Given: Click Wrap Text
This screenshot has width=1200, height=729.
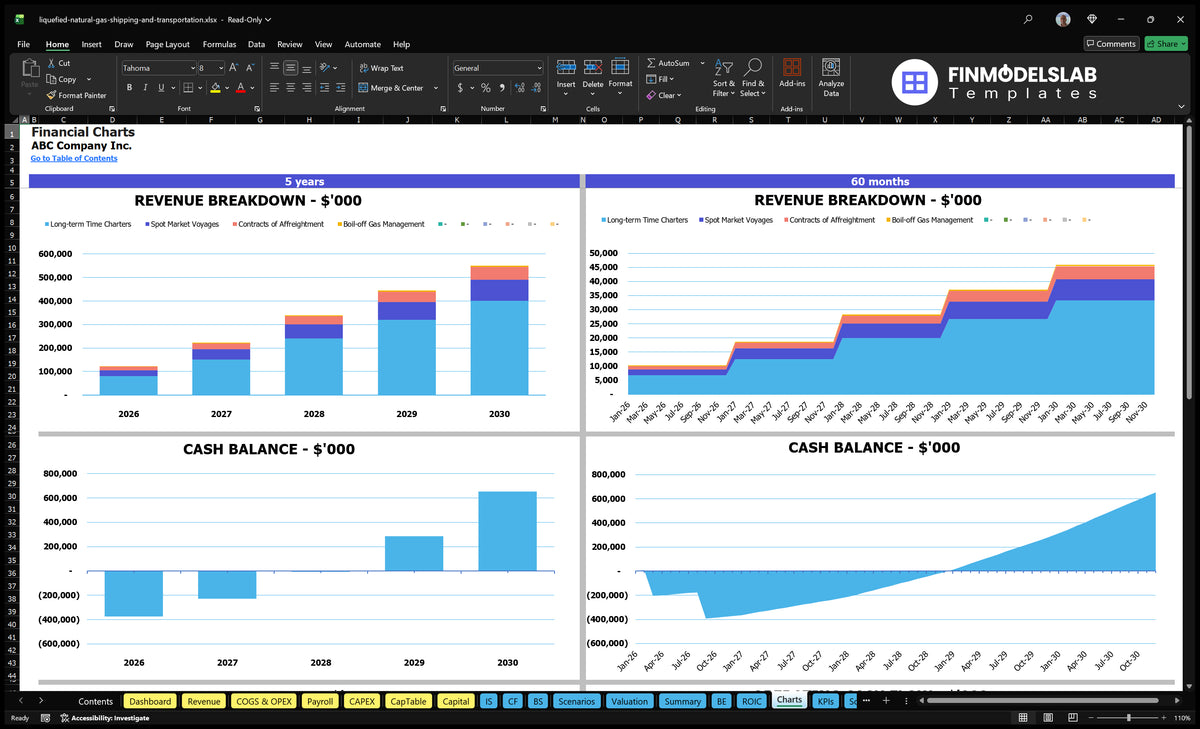Looking at the screenshot, I should tap(381, 68).
